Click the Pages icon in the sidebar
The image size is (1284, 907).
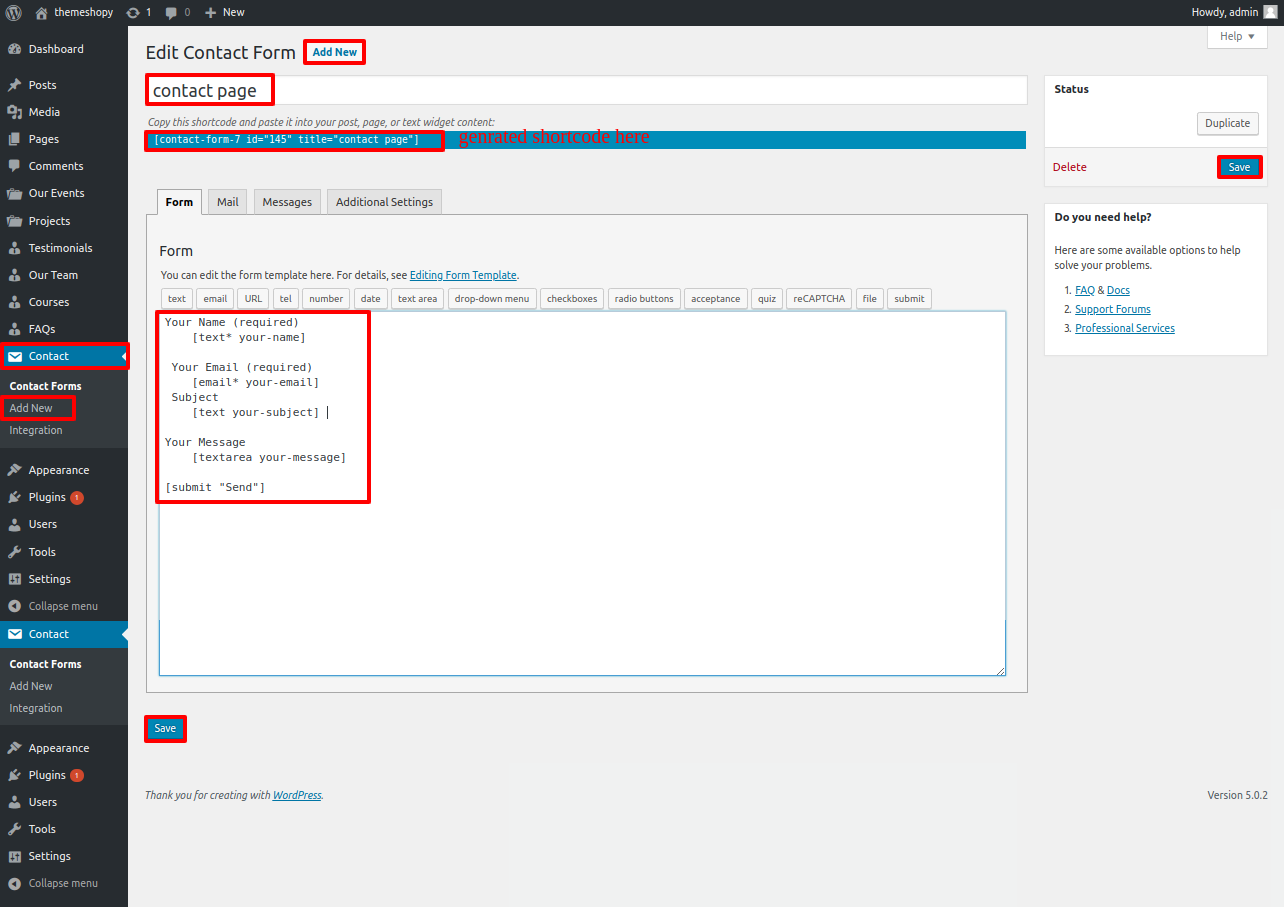pos(14,139)
